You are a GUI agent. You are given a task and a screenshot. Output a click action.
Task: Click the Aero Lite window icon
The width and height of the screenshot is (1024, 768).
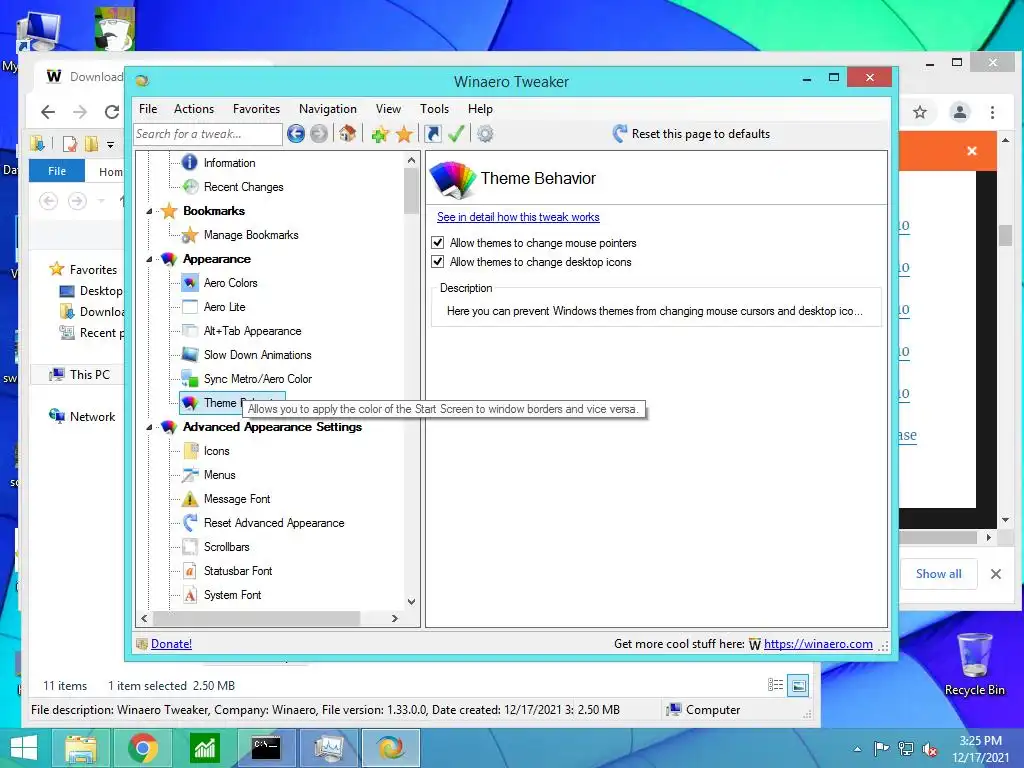pyautogui.click(x=190, y=306)
